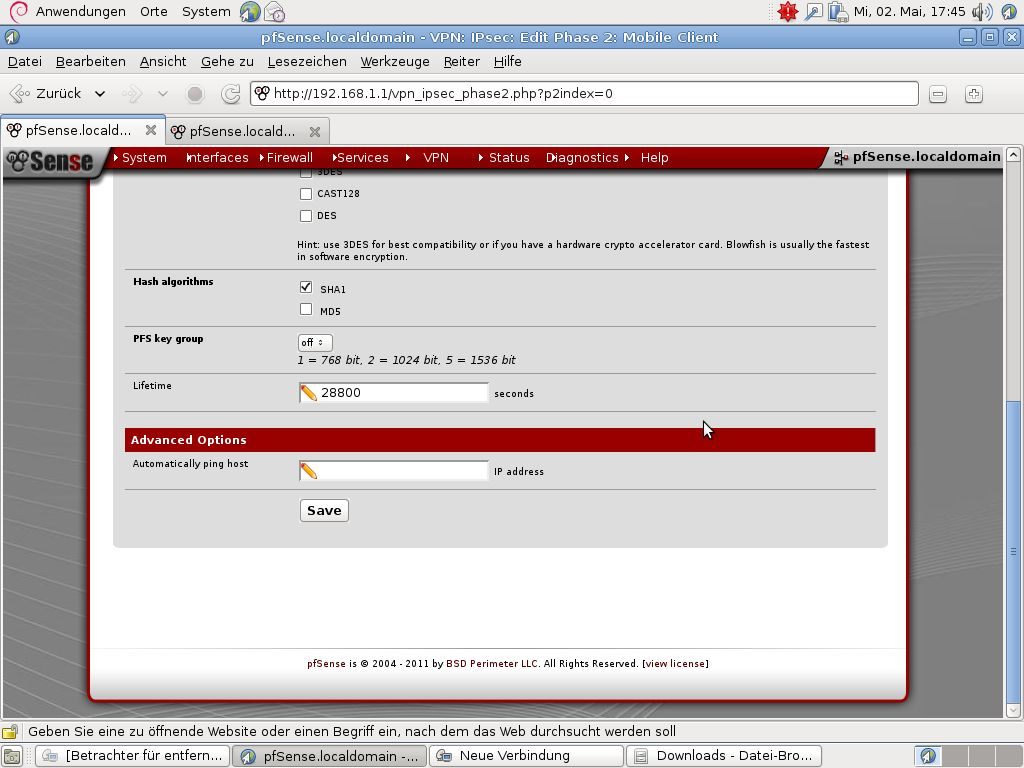Open the mail clock icon in top panel

click(274, 12)
